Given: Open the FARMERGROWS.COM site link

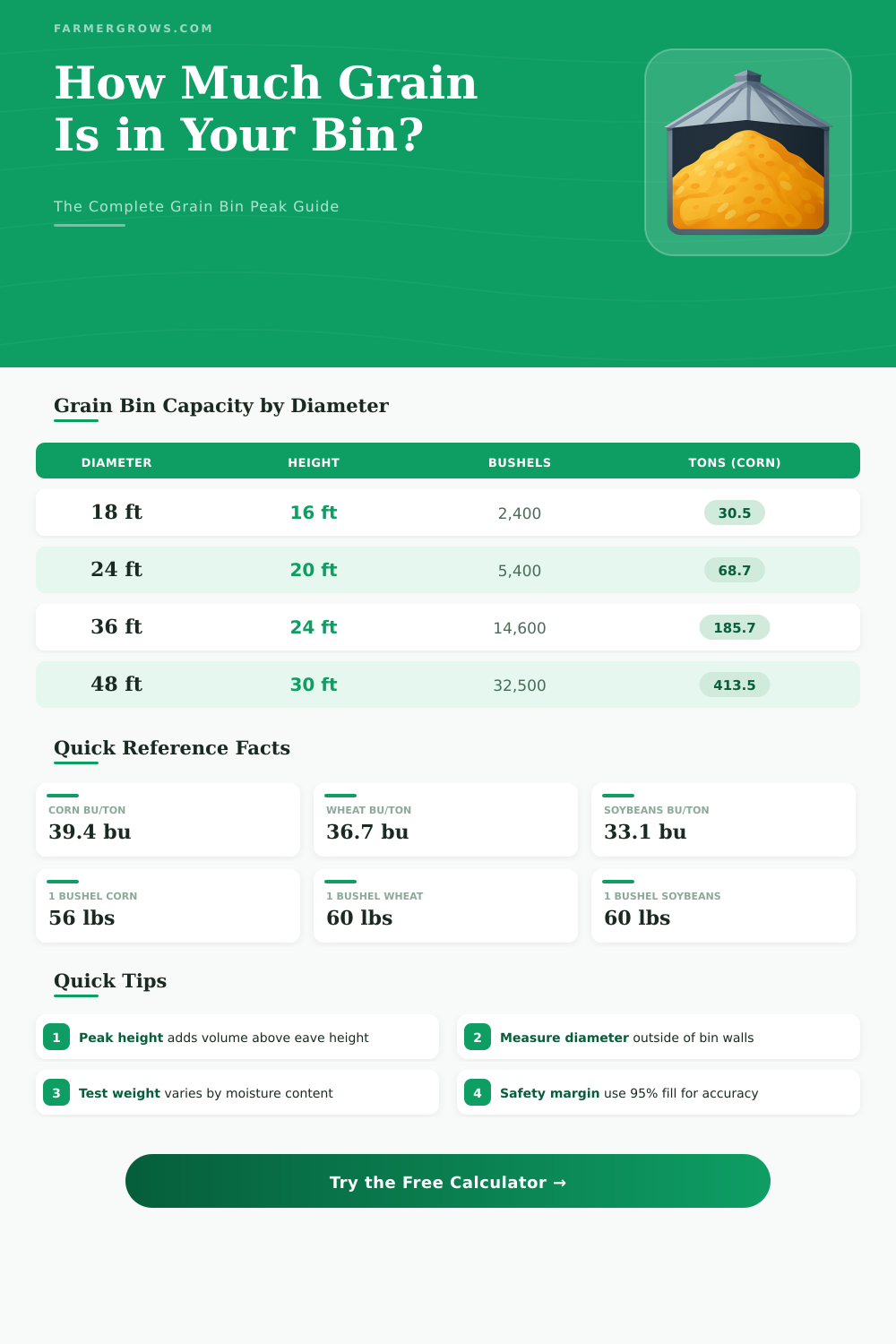Looking at the screenshot, I should coord(134,28).
